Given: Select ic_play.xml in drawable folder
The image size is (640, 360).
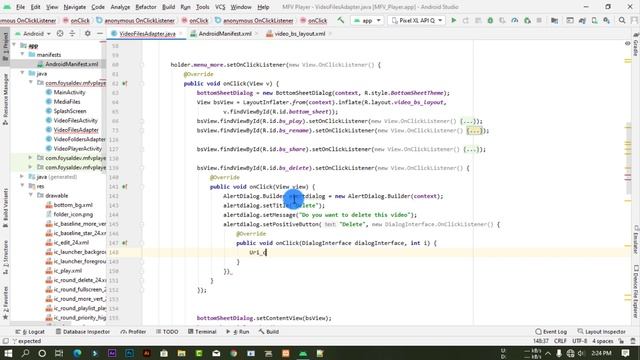Looking at the screenshot, I should click(64, 271).
